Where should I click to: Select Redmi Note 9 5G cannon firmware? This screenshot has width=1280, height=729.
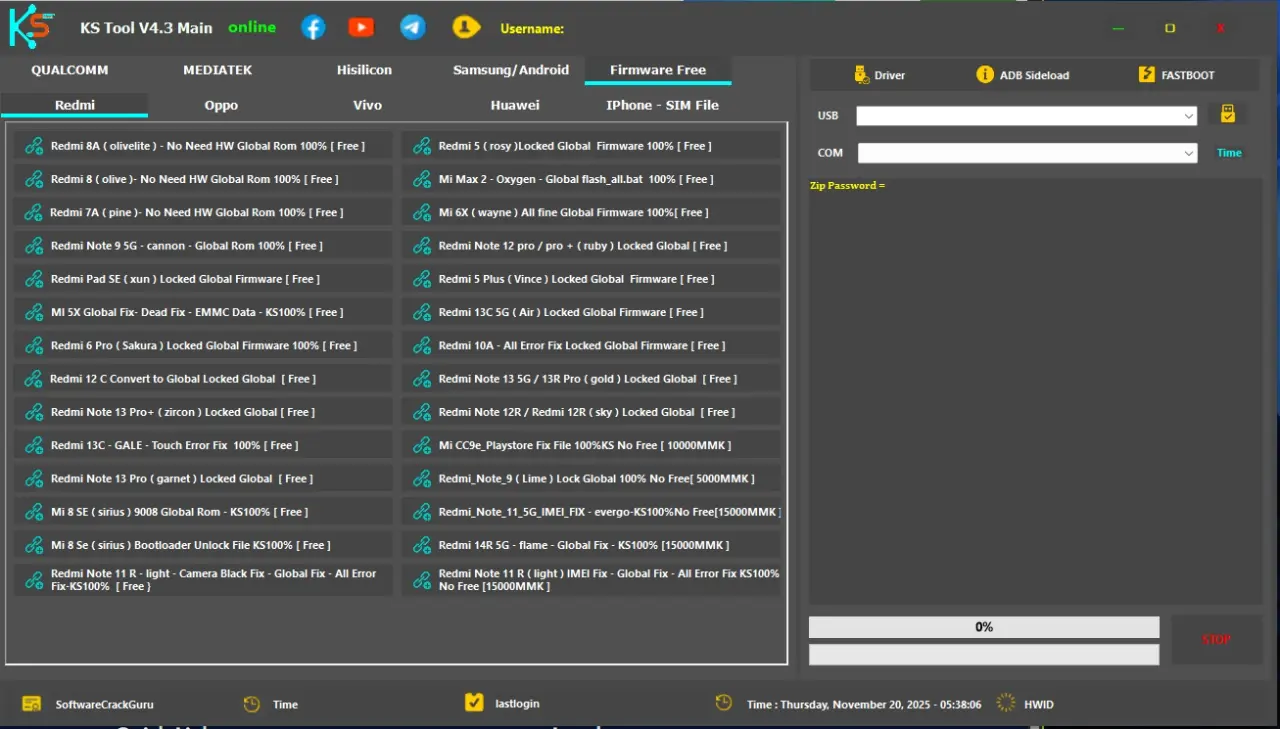203,246
